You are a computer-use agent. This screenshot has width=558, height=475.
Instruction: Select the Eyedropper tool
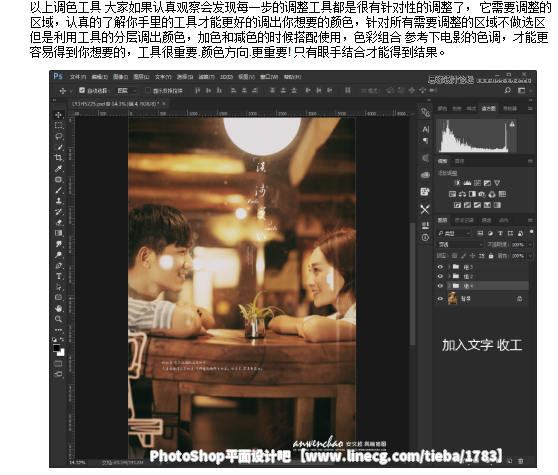coord(59,169)
